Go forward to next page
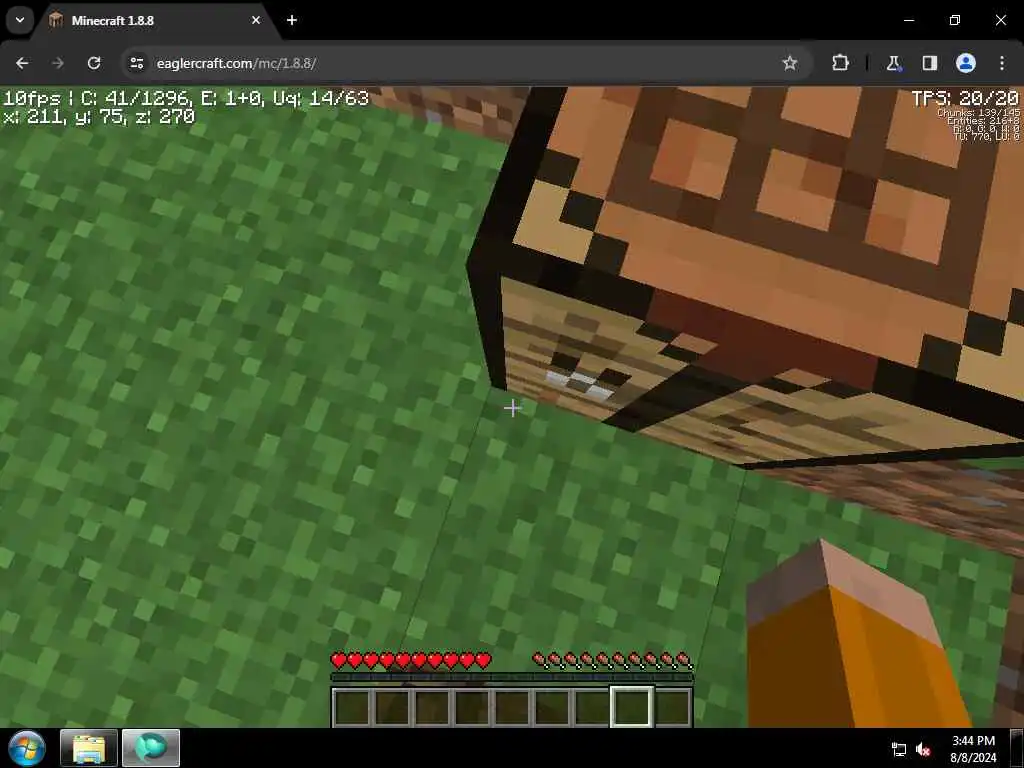This screenshot has width=1024, height=768. (58, 63)
